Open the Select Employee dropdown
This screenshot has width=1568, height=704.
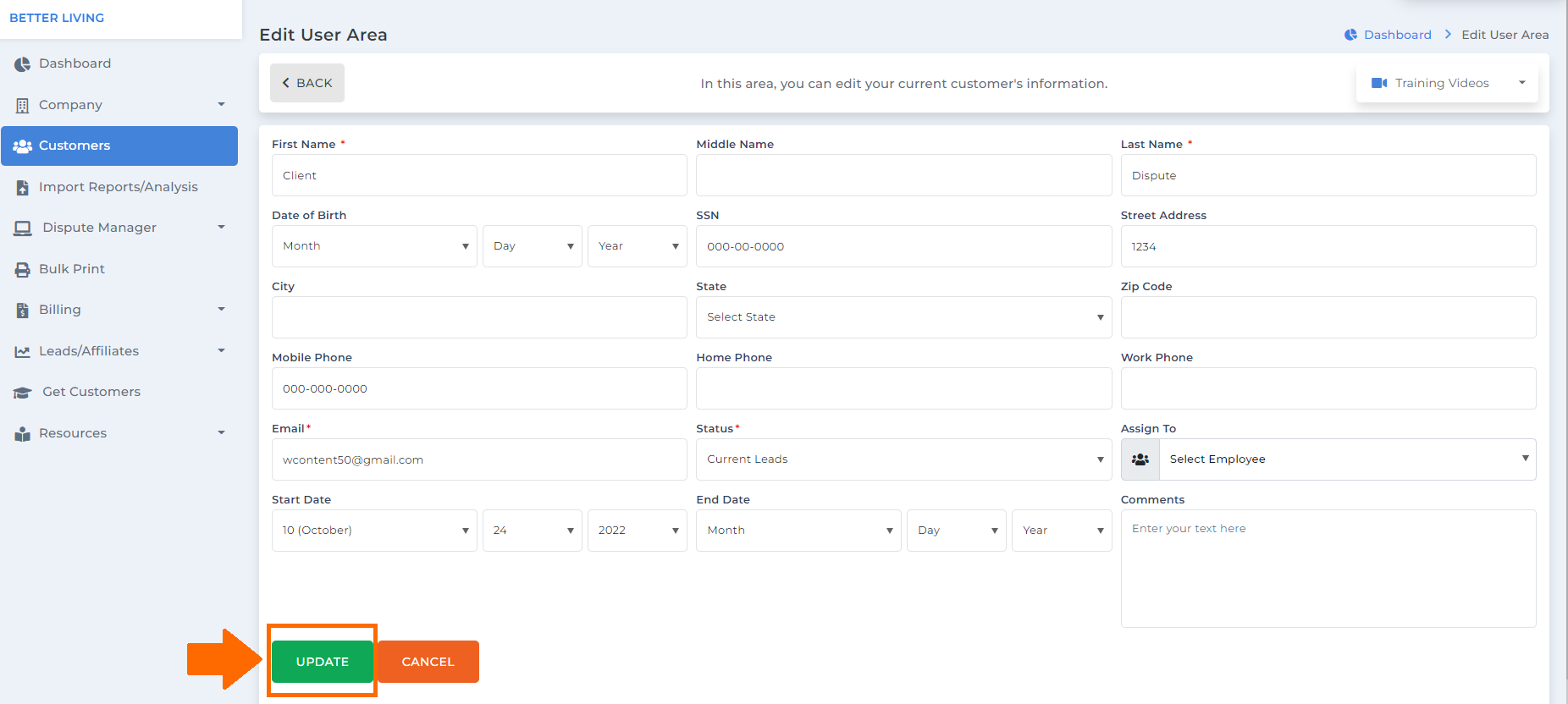pyautogui.click(x=1348, y=459)
